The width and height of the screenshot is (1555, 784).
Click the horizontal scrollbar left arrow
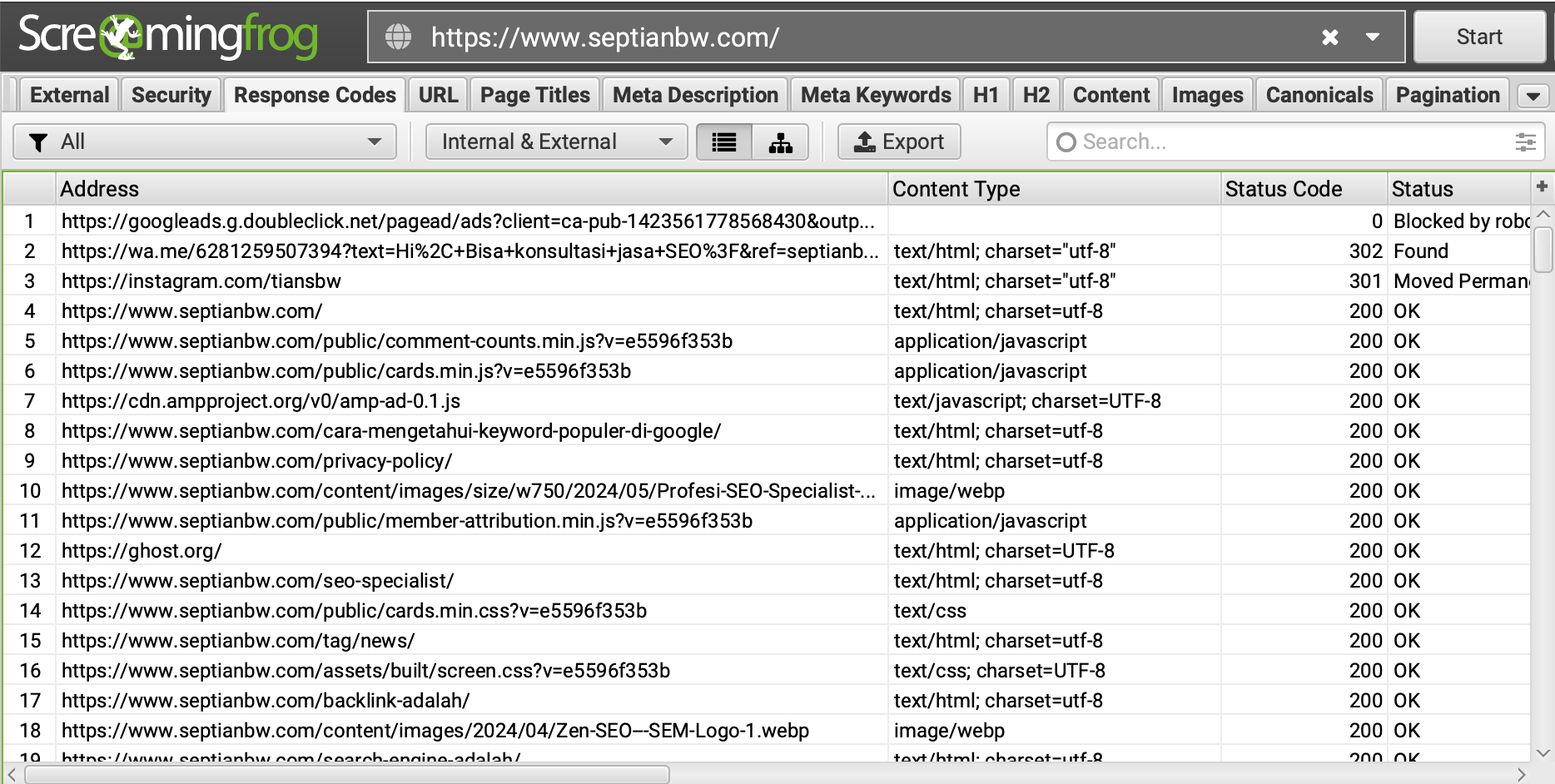pyautogui.click(x=12, y=775)
